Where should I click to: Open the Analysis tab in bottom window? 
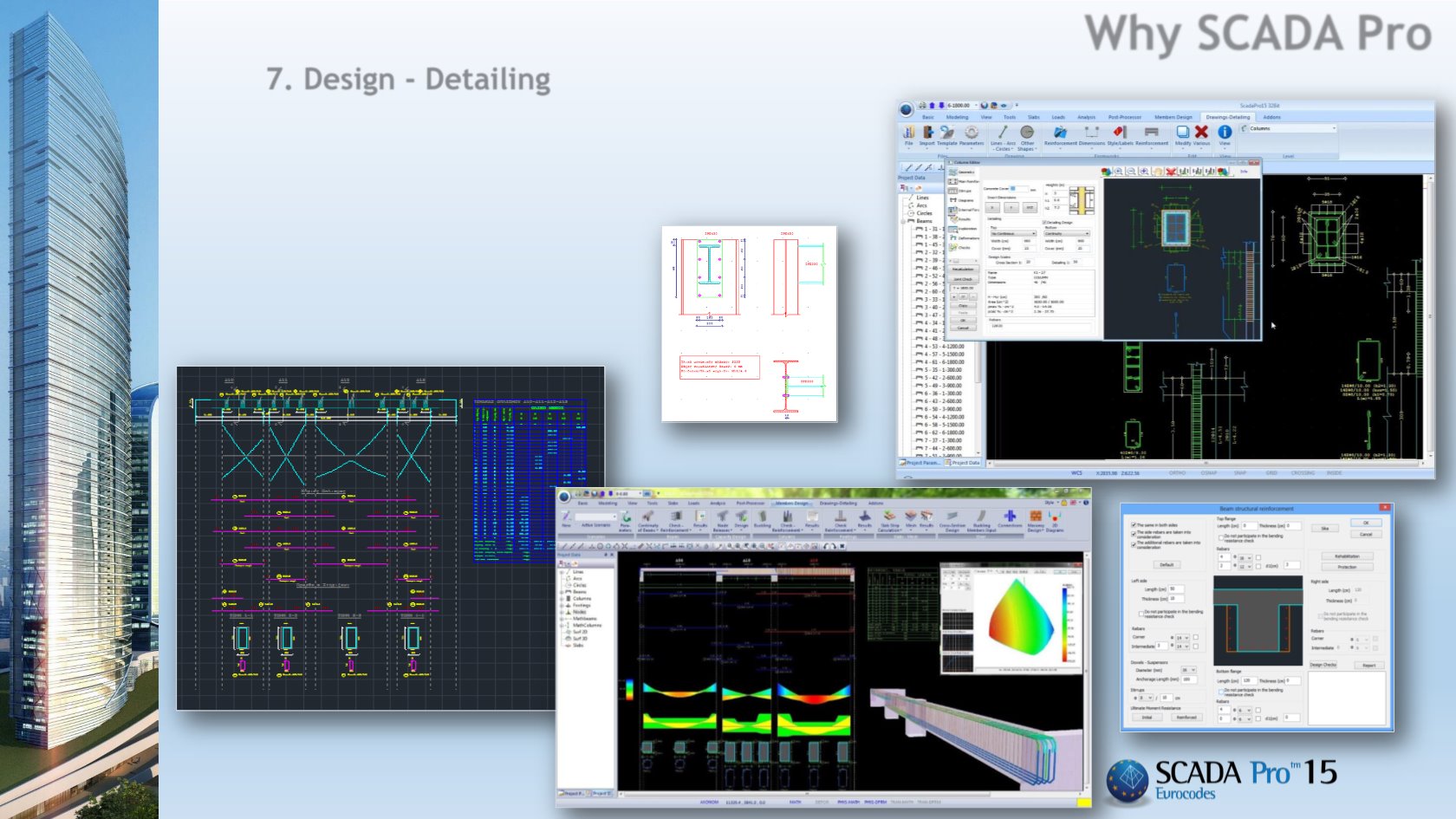coord(718,504)
